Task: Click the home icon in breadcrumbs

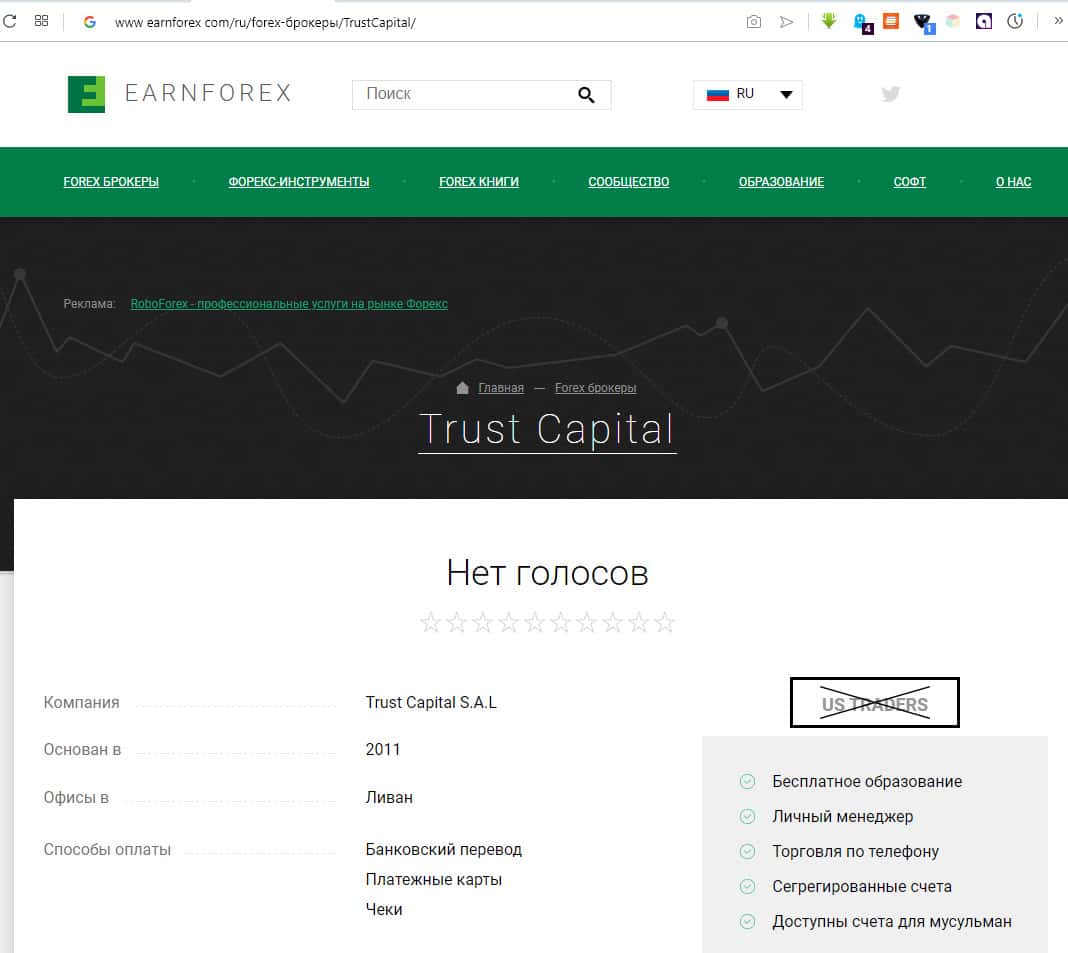Action: point(462,388)
